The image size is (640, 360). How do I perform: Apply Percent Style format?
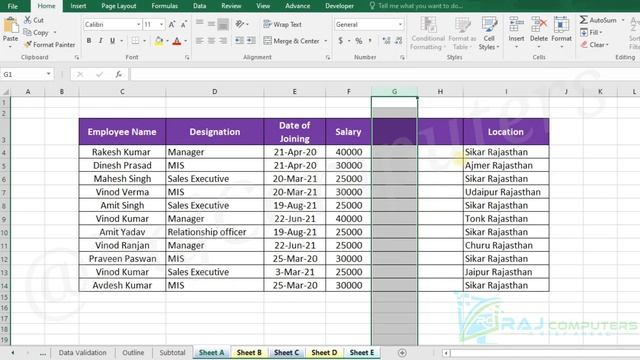pos(359,41)
